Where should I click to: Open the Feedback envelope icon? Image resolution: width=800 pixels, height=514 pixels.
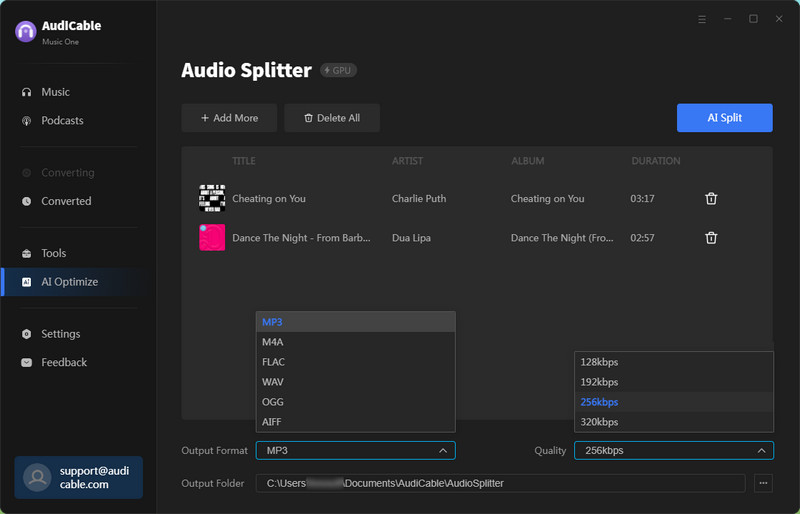[27, 363]
